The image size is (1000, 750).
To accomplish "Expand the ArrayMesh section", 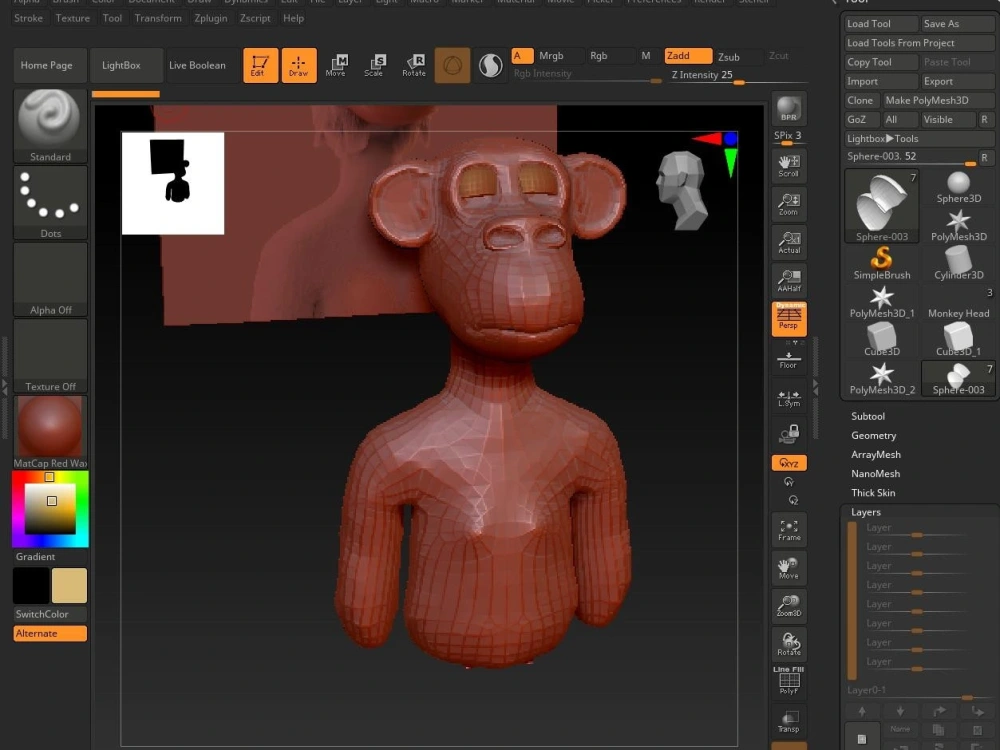I will (876, 455).
